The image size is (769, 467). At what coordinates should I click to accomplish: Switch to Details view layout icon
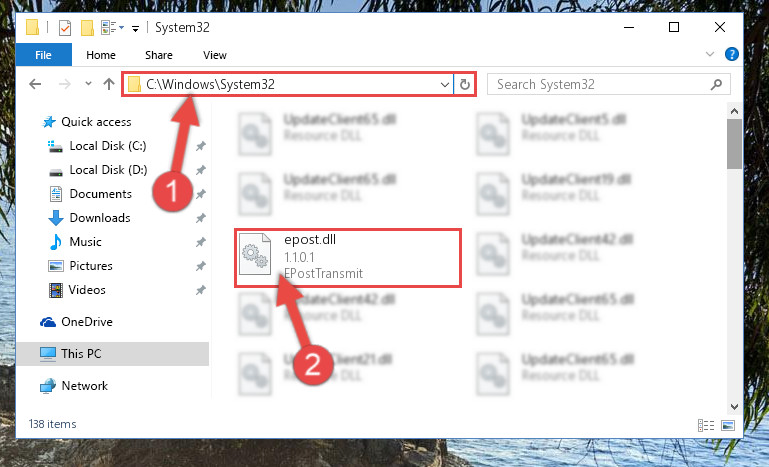[x=706, y=425]
